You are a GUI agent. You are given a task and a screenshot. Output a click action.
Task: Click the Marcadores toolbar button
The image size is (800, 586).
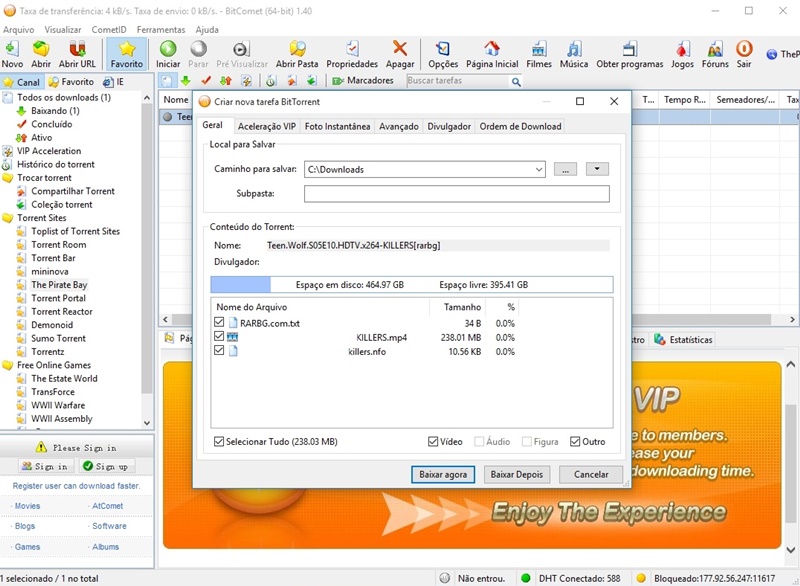363,81
